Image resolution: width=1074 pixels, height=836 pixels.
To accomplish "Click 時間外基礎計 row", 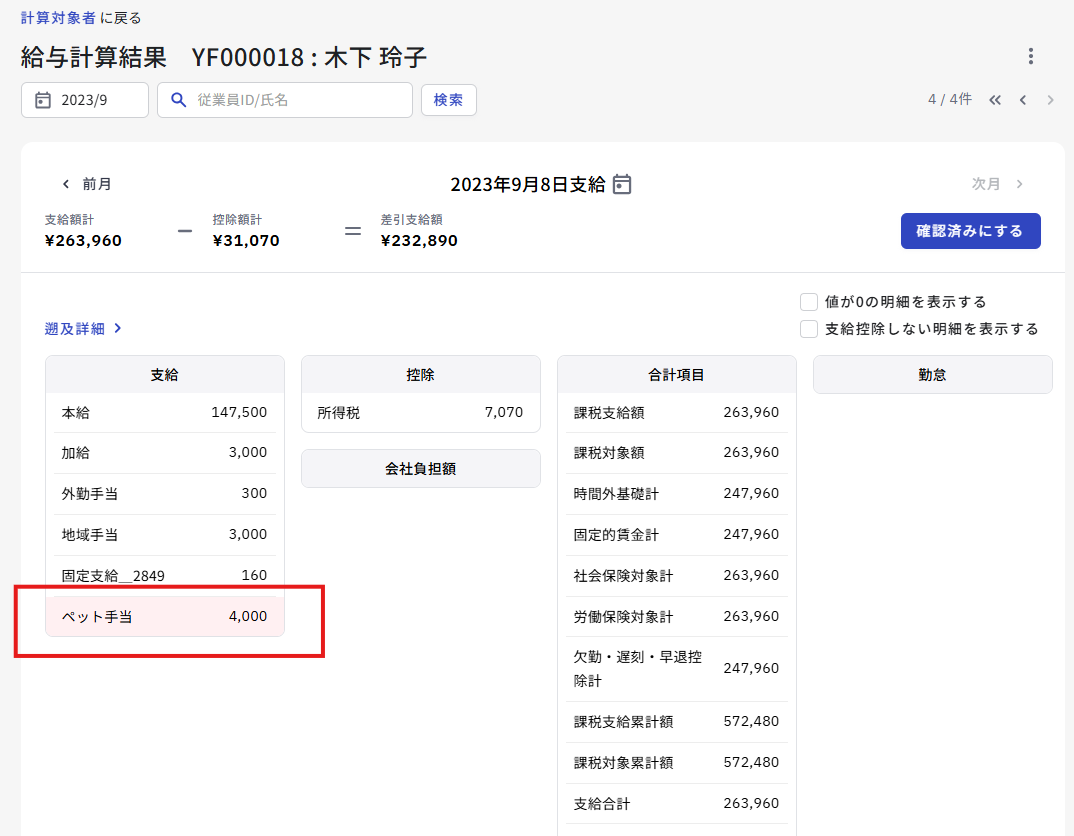I will click(x=677, y=494).
